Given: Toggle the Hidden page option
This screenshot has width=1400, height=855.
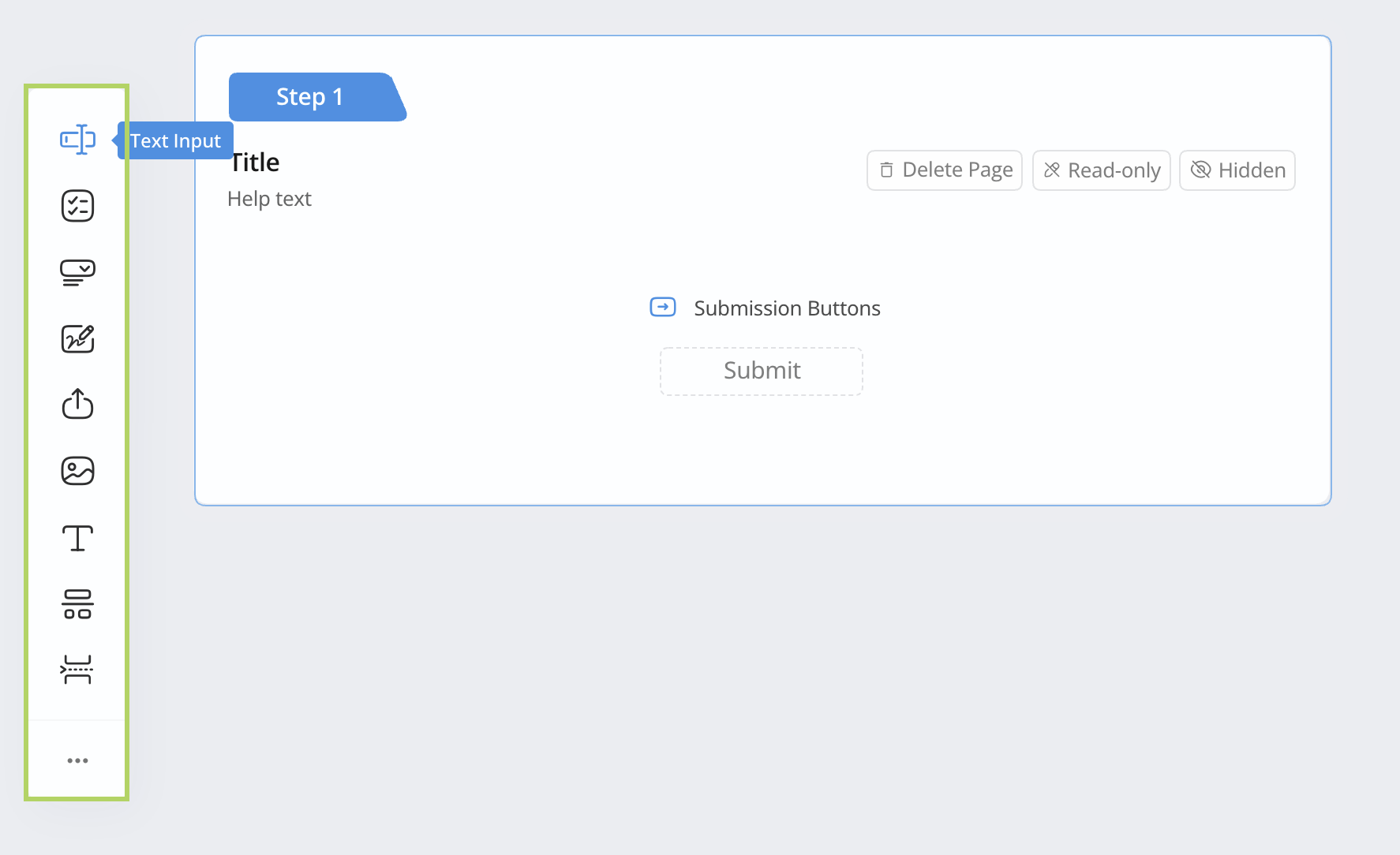Looking at the screenshot, I should click(1237, 170).
